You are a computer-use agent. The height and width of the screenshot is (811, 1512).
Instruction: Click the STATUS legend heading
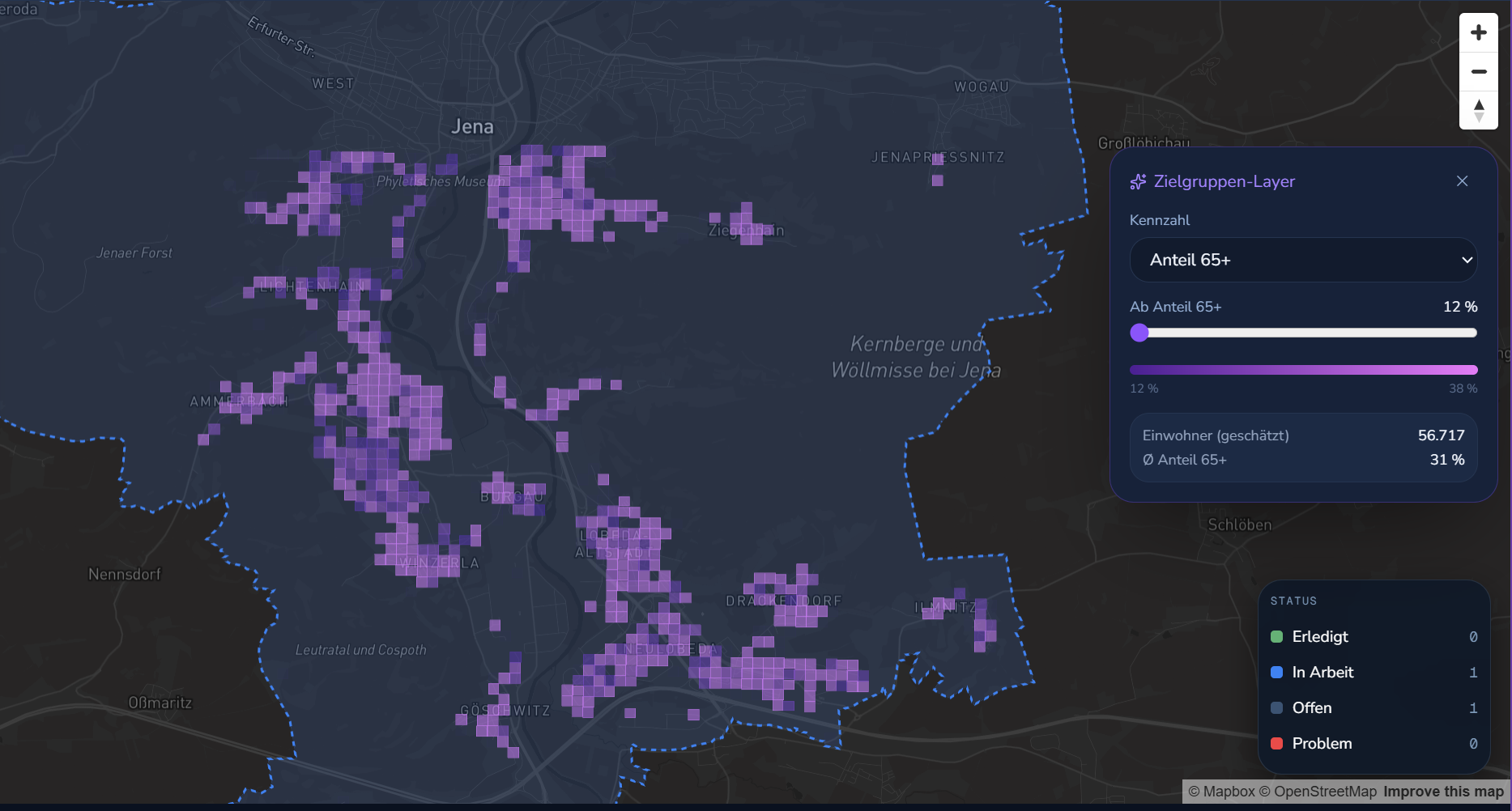point(1293,601)
